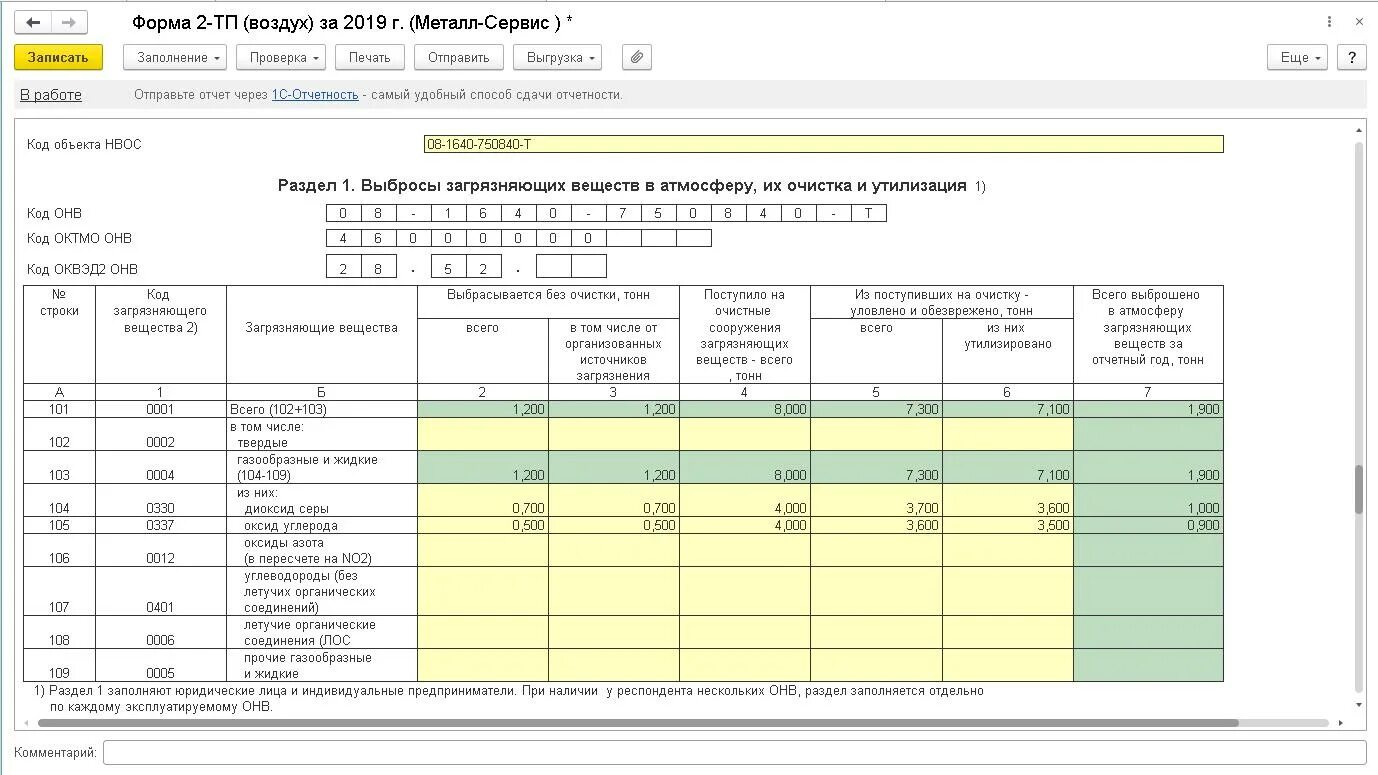Click pollutant code 0337
The width and height of the screenshot is (1378, 775).
[160, 525]
